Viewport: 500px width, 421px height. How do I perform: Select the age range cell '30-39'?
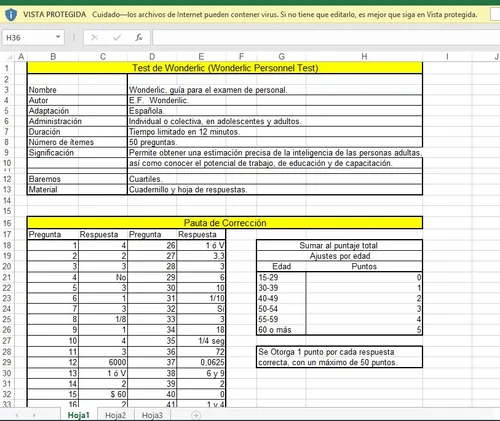tap(281, 288)
